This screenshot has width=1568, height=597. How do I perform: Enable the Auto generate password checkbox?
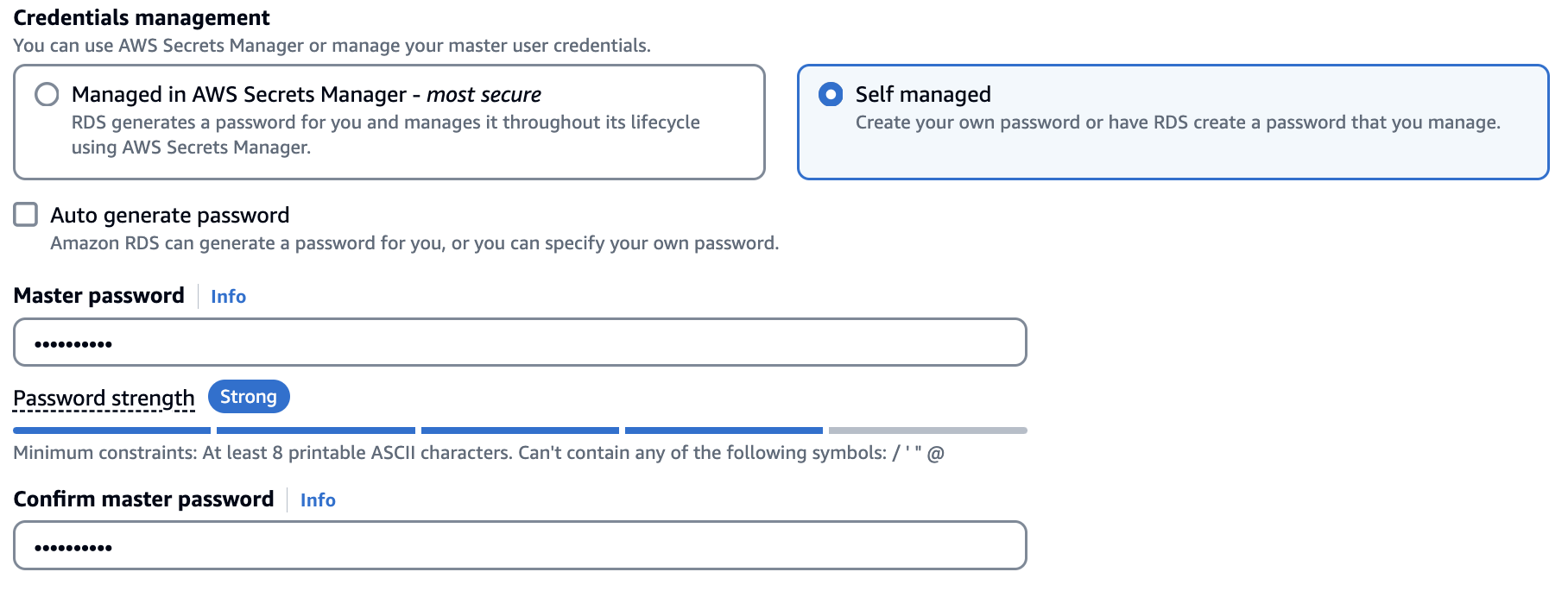26,215
